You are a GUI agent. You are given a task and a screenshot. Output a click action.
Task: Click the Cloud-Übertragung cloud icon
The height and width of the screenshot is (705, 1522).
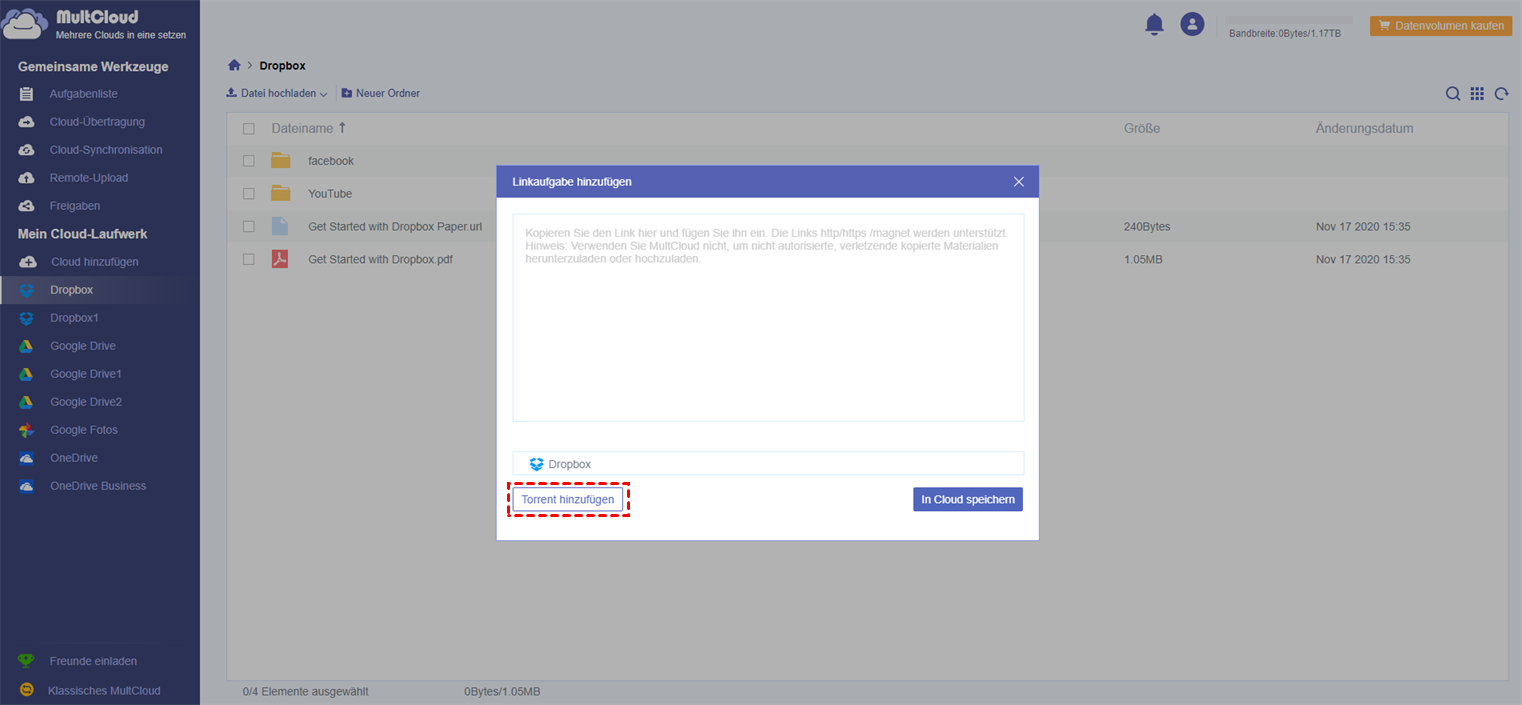pos(27,122)
